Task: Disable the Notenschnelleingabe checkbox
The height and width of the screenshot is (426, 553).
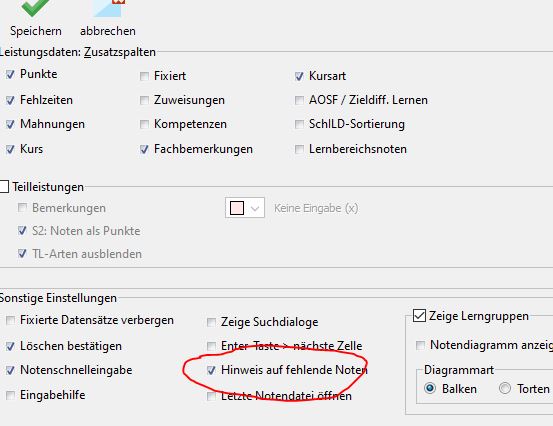Action: coord(11,370)
